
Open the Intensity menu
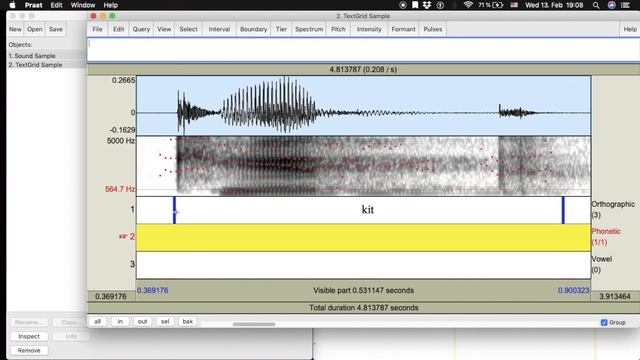(x=369, y=29)
